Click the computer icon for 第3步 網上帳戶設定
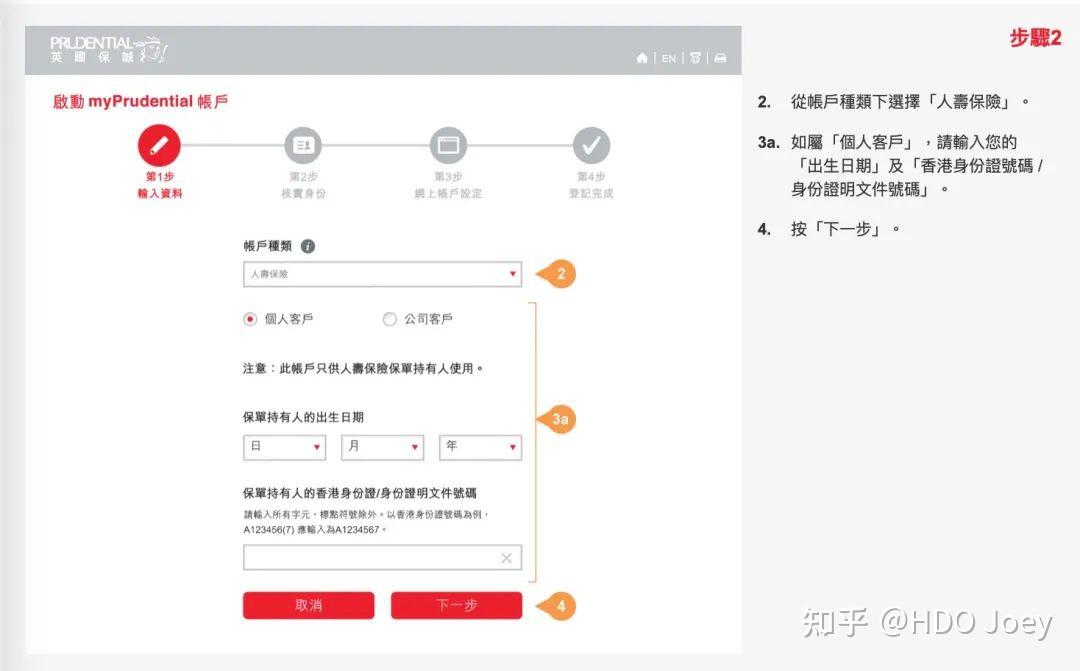Image resolution: width=1080 pixels, height=671 pixels. point(446,145)
